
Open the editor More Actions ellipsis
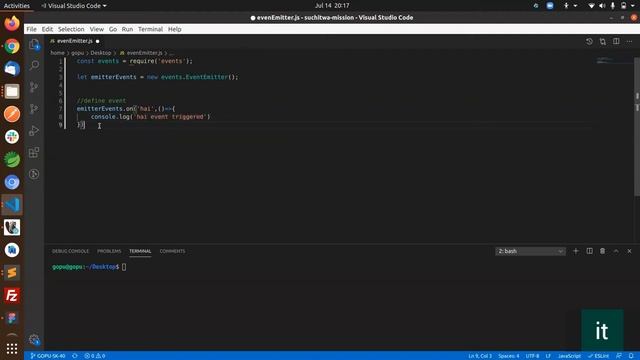[x=629, y=41]
